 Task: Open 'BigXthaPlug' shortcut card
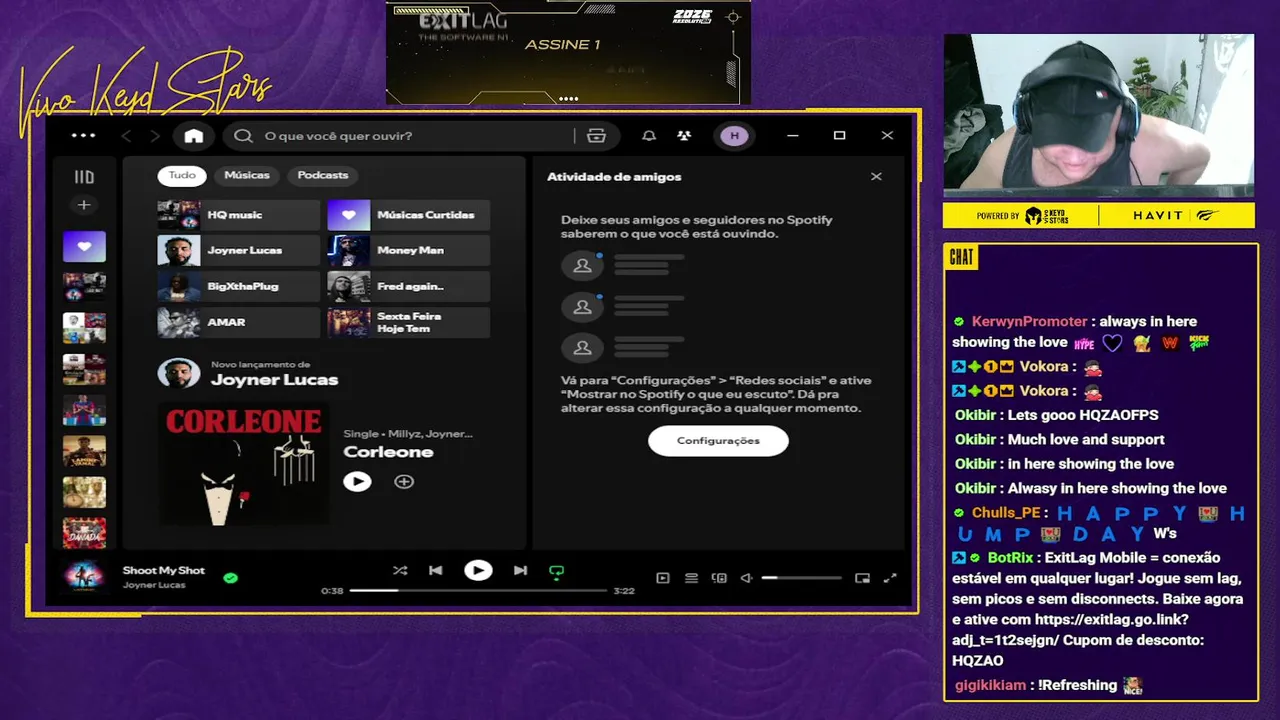(x=239, y=287)
